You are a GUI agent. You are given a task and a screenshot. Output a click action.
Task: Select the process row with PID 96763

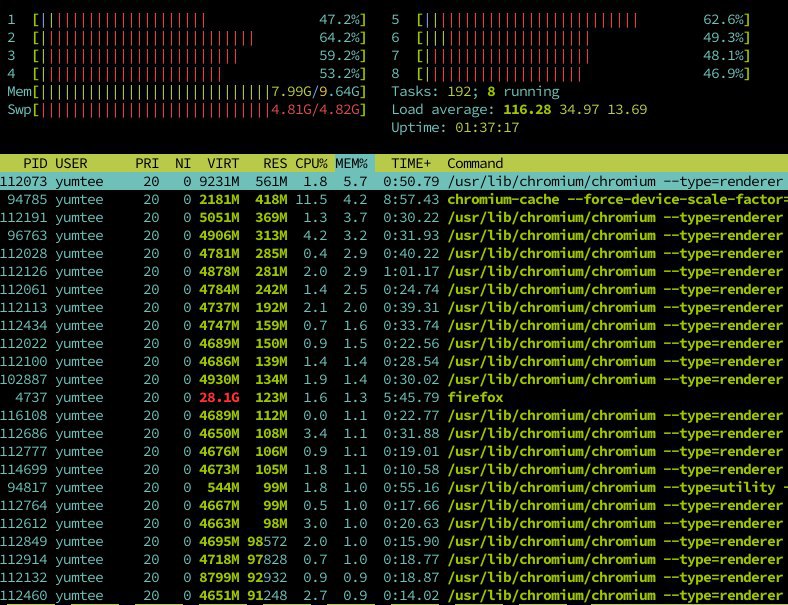coord(394,236)
